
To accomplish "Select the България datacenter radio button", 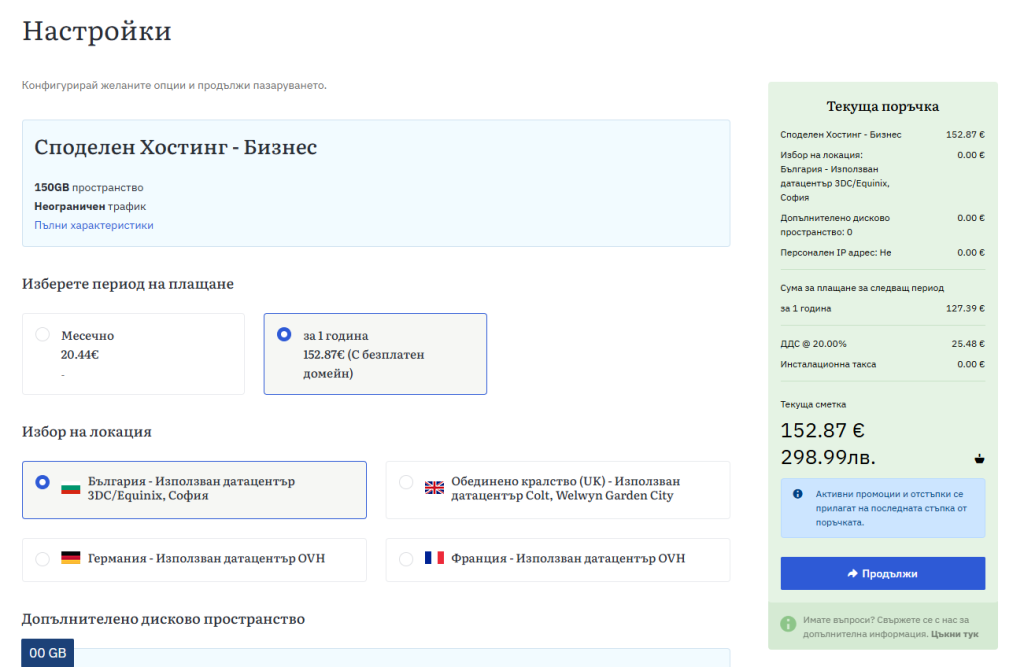I will [x=42, y=482].
